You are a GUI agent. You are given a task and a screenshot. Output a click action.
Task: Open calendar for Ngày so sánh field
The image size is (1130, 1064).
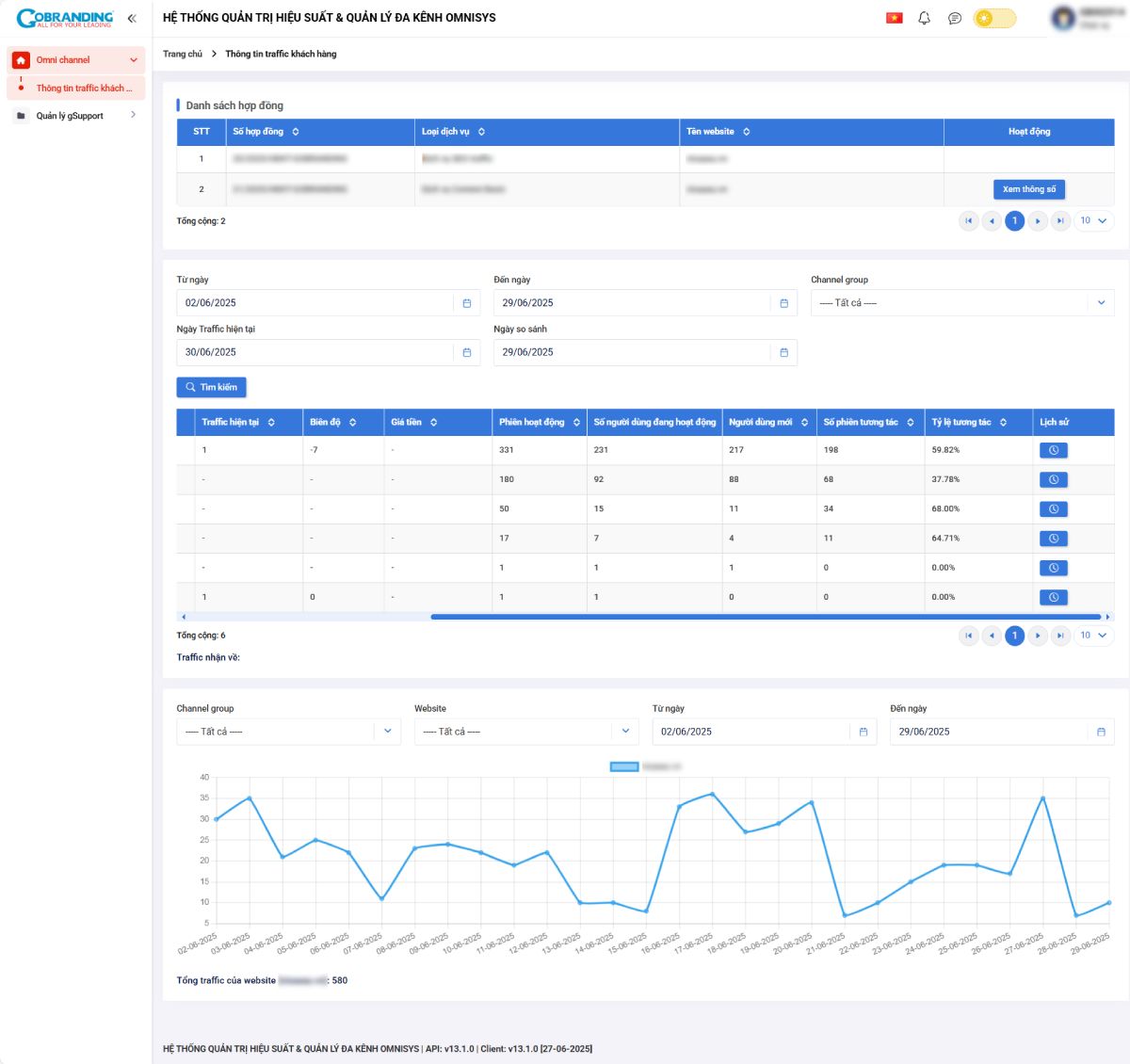click(x=783, y=352)
